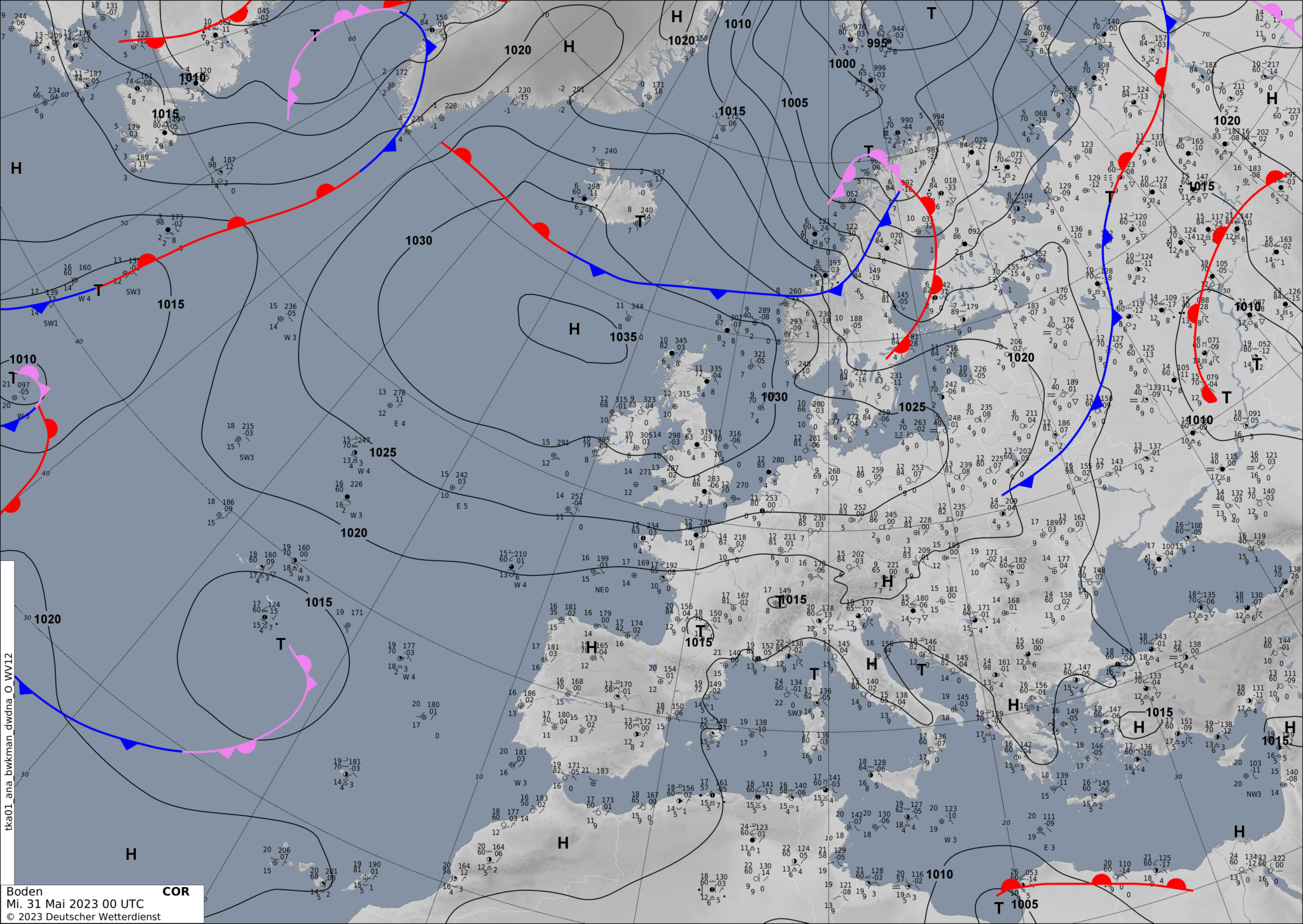Select the H marker over North Africa
1303x924 pixels.
coord(563,843)
